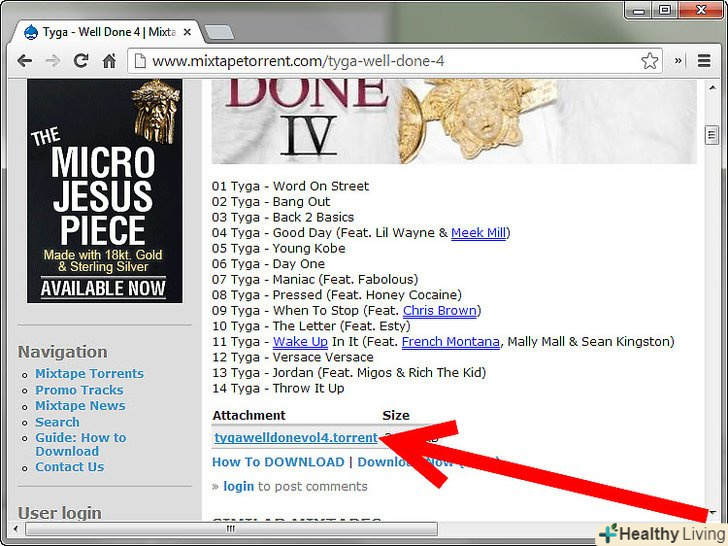Minimize the browser window
The image size is (728, 546).
coord(639,9)
